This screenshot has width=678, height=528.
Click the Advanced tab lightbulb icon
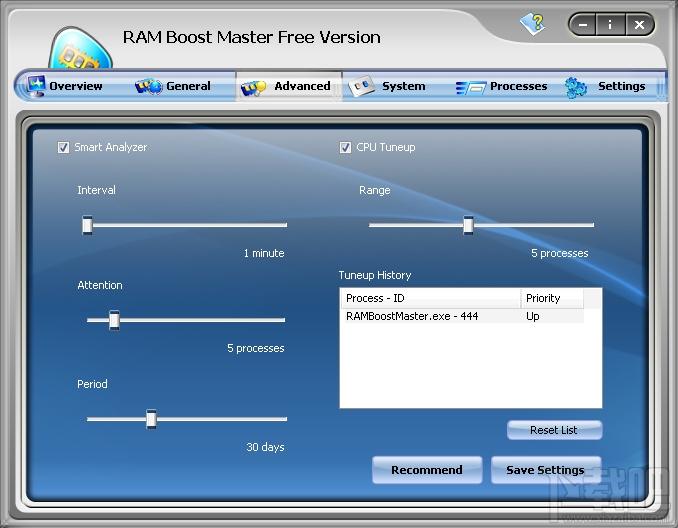[x=254, y=88]
